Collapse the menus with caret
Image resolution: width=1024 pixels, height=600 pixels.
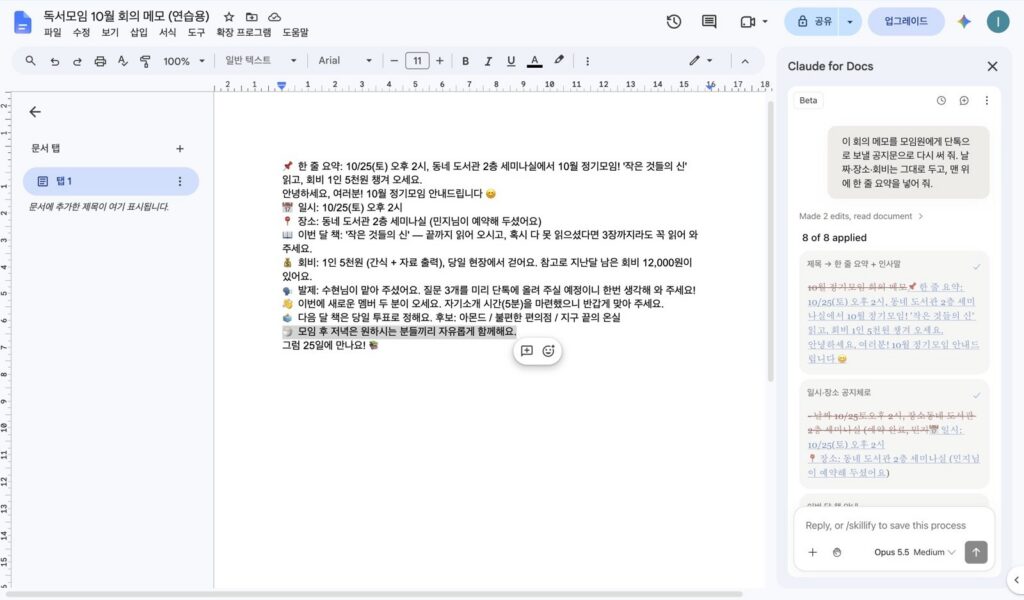[745, 61]
